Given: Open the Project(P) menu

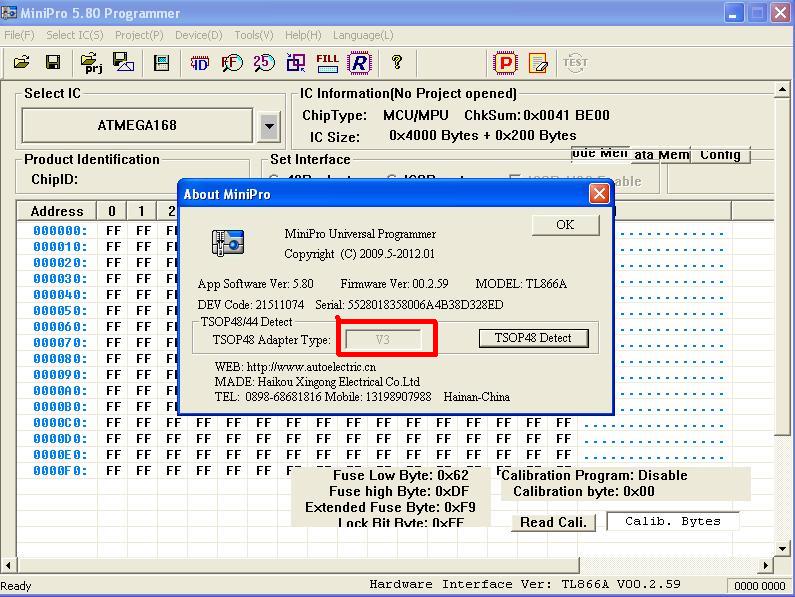Looking at the screenshot, I should [139, 35].
